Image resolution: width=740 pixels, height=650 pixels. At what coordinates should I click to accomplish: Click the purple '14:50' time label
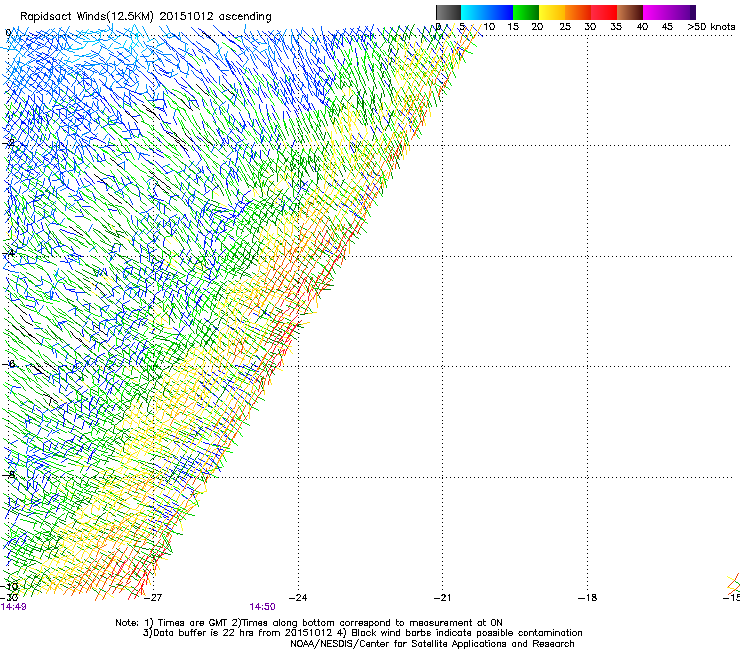(262, 607)
